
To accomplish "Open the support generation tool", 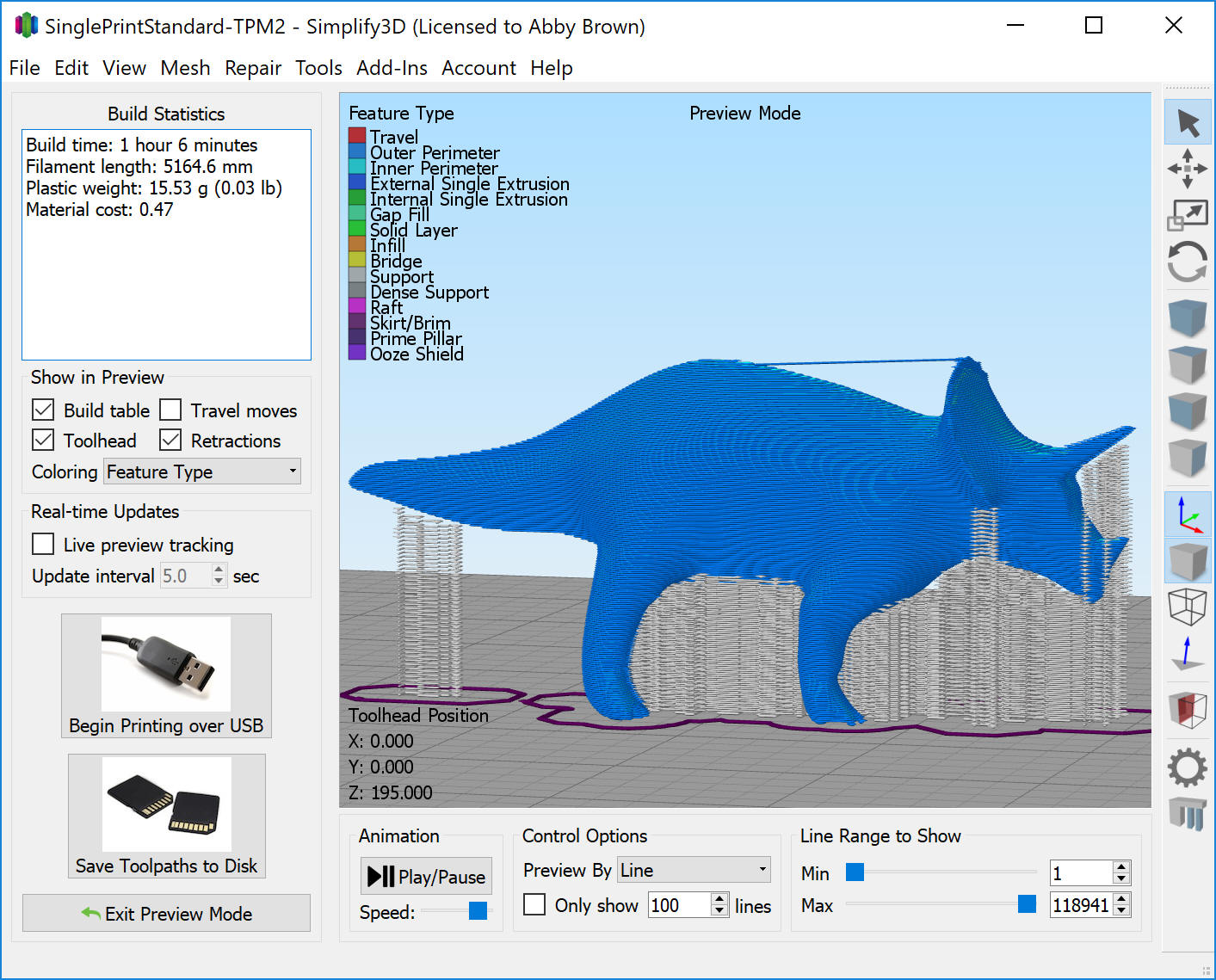I will (1188, 813).
